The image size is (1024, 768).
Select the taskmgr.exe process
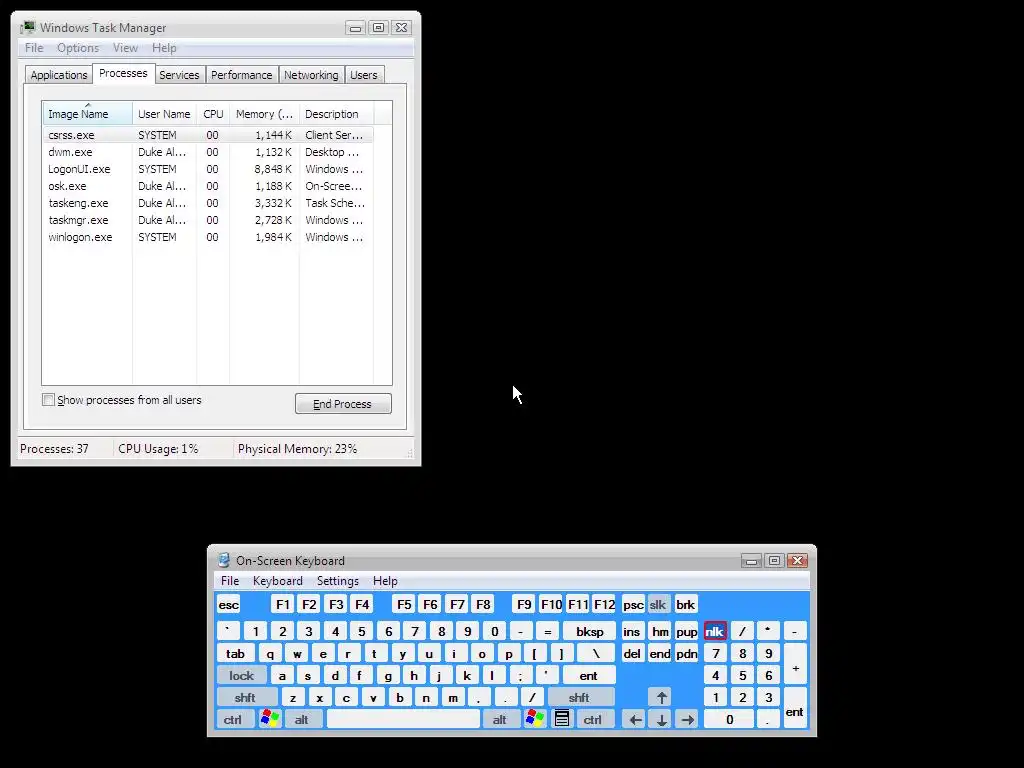208,219
